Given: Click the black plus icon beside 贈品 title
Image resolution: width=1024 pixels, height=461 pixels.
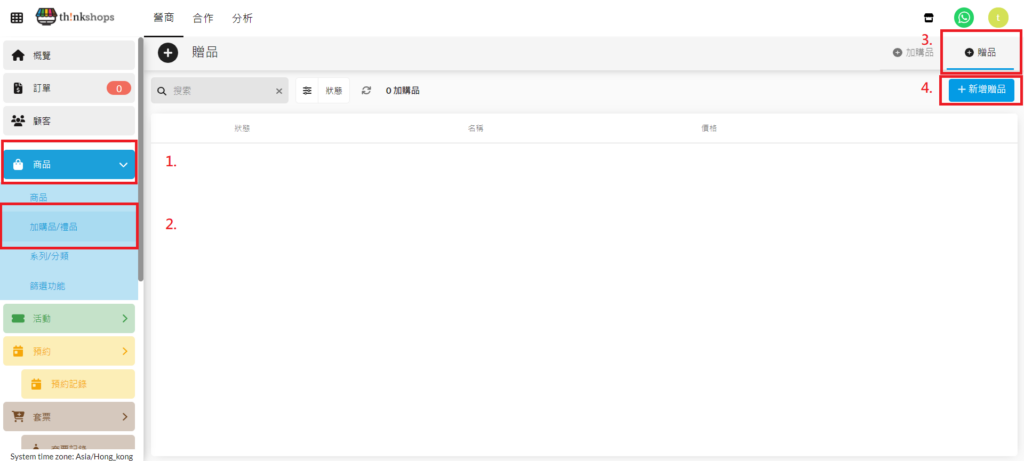Looking at the screenshot, I should pos(168,52).
